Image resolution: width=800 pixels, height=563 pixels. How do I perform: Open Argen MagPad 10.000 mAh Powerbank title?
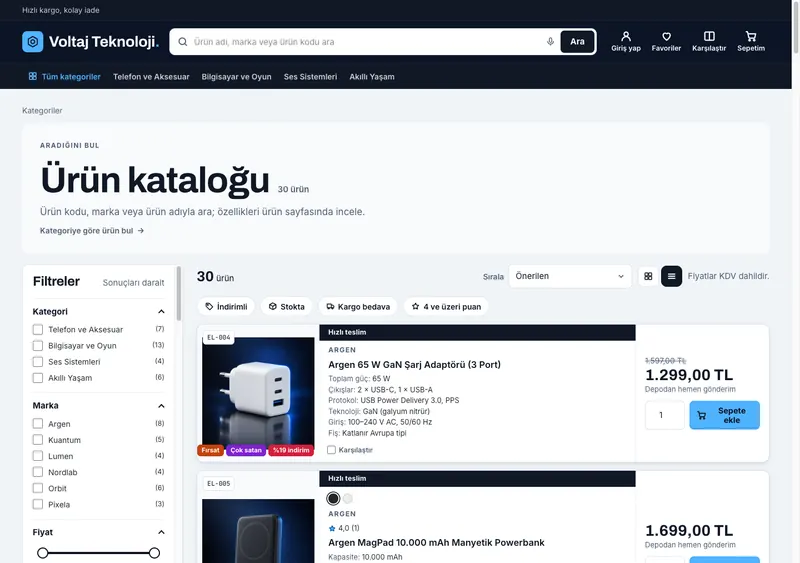(436, 543)
